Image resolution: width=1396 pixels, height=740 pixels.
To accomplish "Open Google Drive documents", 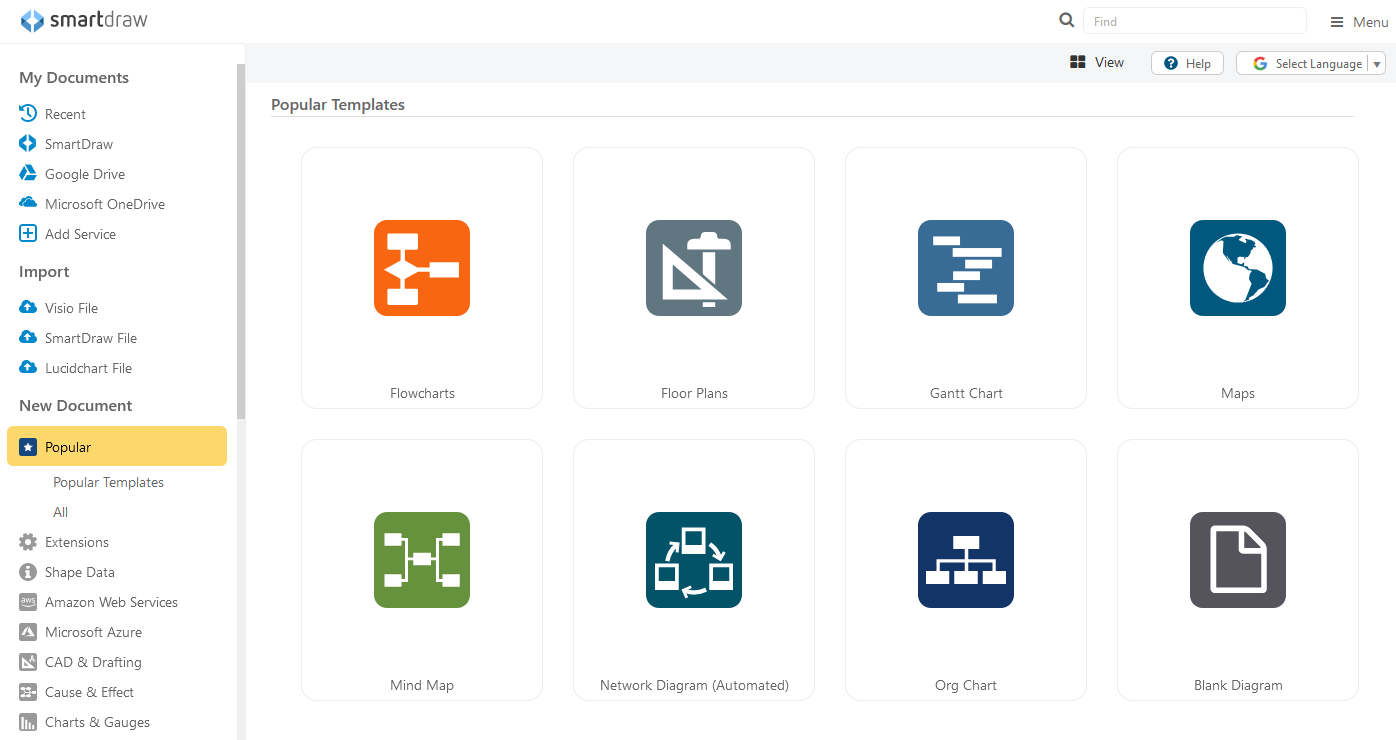I will [x=84, y=174].
